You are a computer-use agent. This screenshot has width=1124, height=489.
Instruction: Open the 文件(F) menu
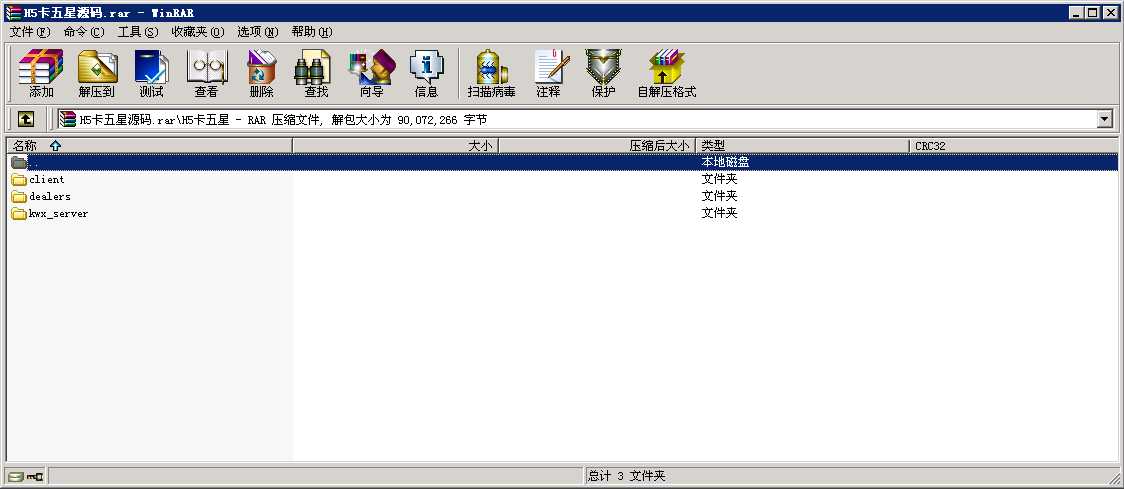coord(30,32)
